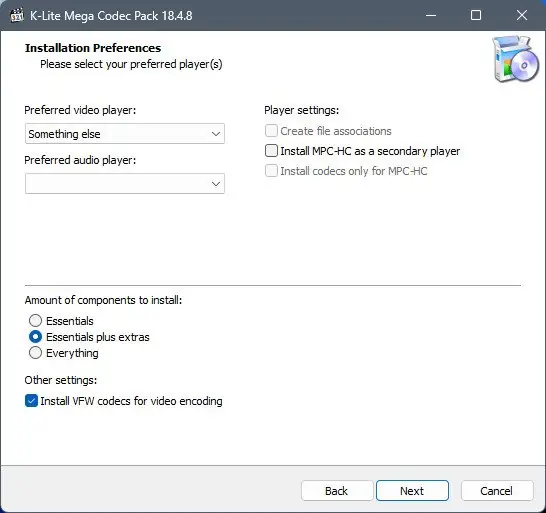
Task: Tick Install codecs only for MPC-HC
Action: click(271, 171)
